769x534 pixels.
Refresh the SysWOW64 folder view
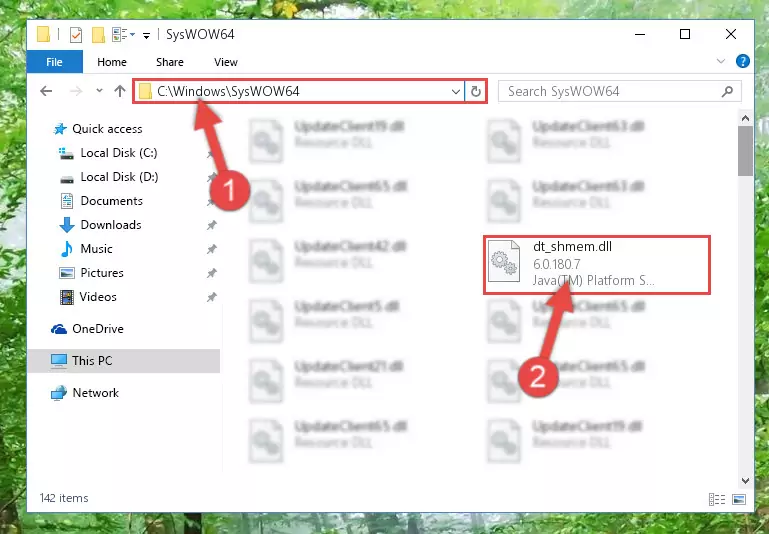pyautogui.click(x=475, y=91)
